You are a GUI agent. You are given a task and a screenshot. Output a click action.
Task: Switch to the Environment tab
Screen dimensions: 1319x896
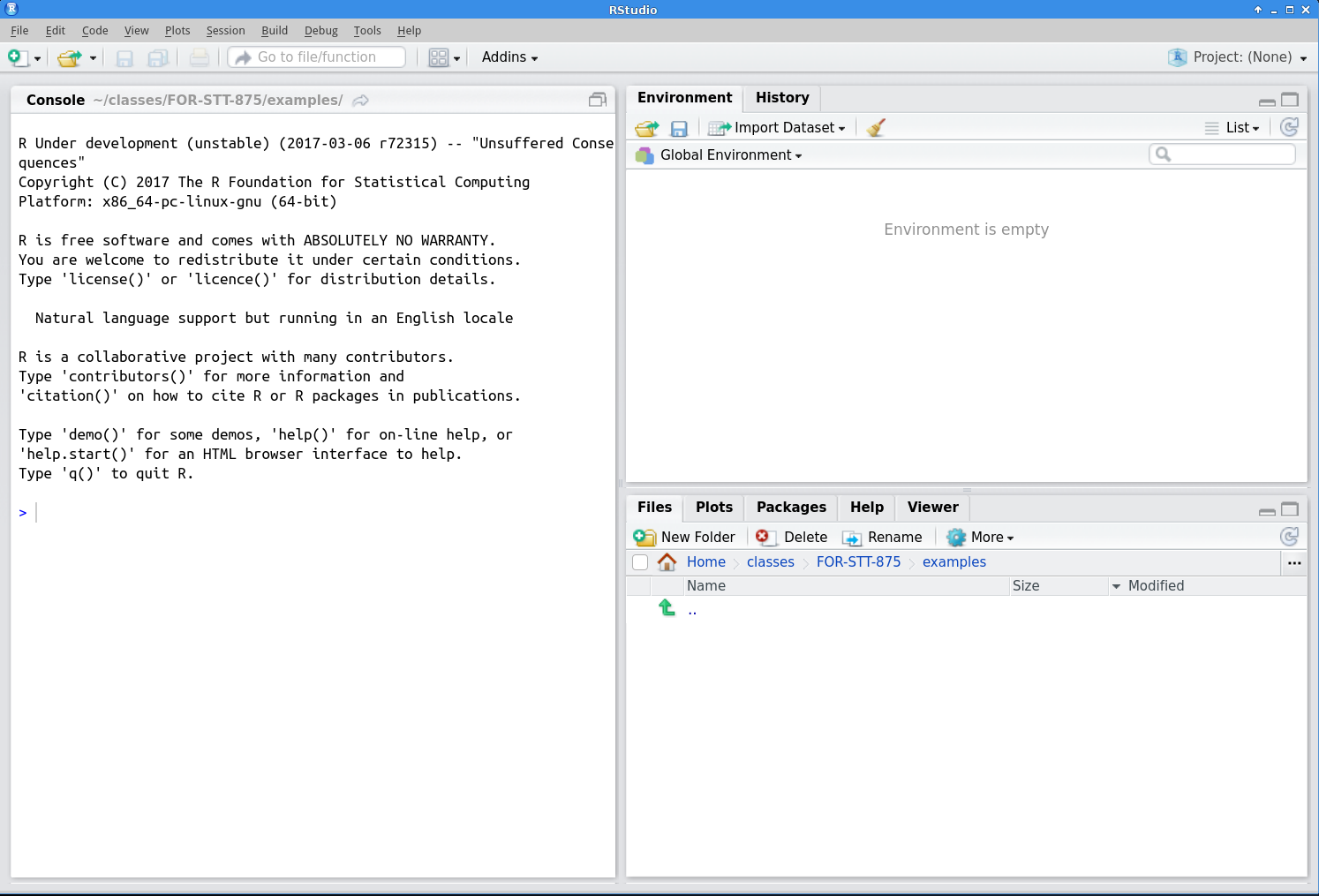pyautogui.click(x=685, y=98)
